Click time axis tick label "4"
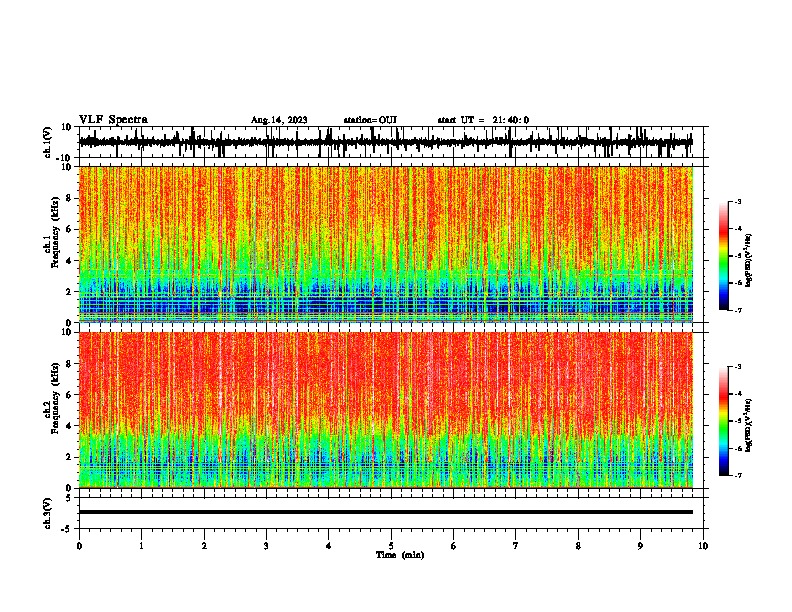Image resolution: width=792 pixels, height=612 pixels. [x=329, y=546]
